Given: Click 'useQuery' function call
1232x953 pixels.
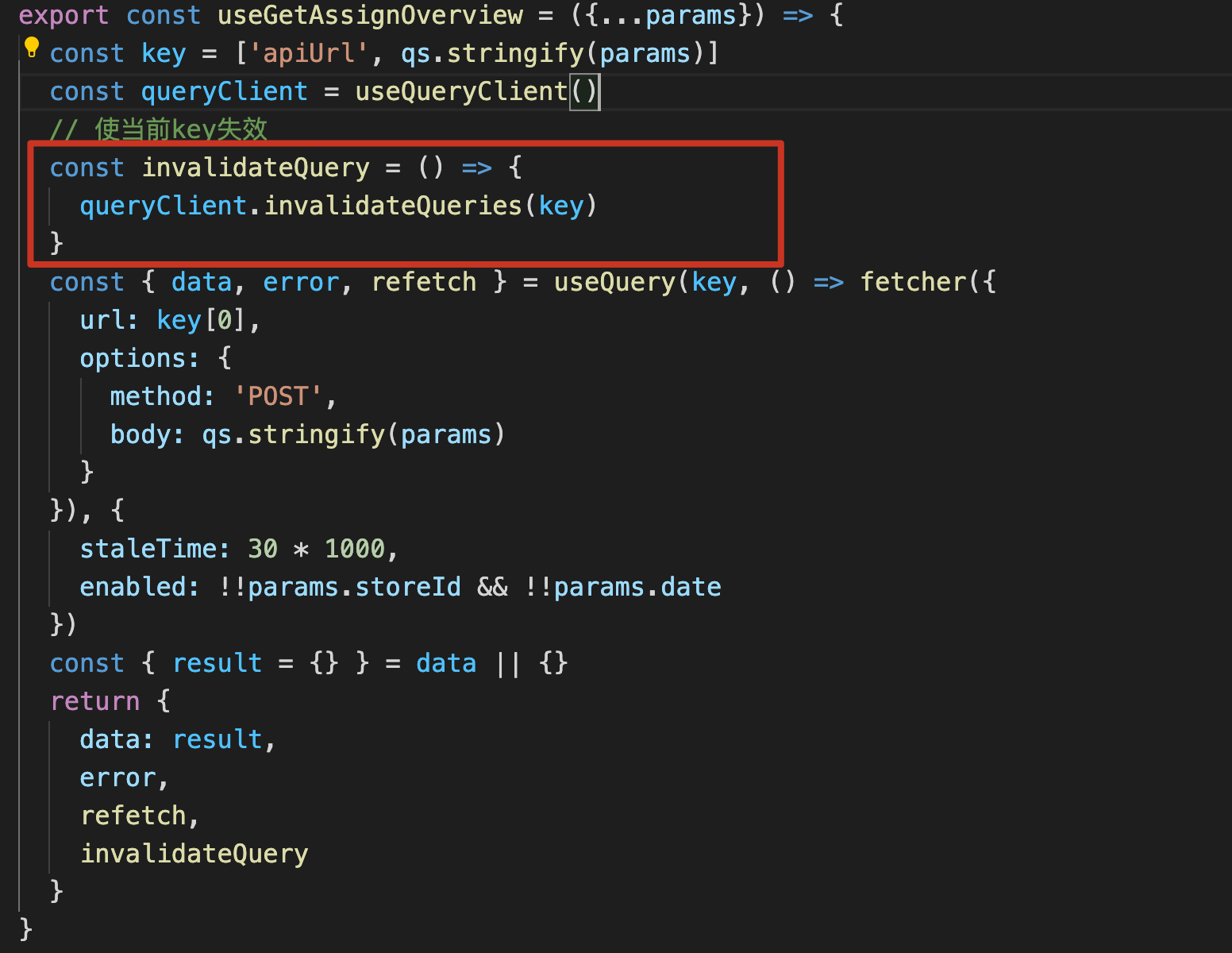Looking at the screenshot, I should 614,282.
